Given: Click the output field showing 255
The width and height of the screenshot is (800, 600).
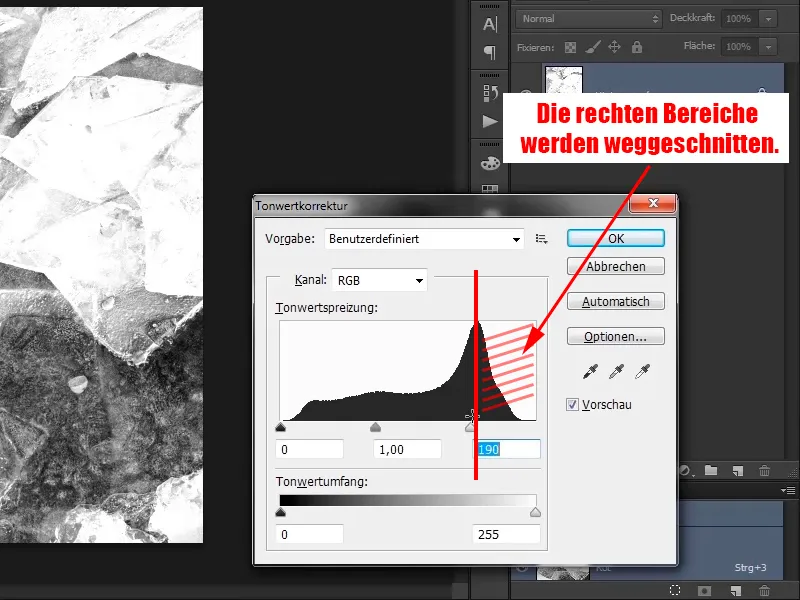Looking at the screenshot, I should pos(507,534).
